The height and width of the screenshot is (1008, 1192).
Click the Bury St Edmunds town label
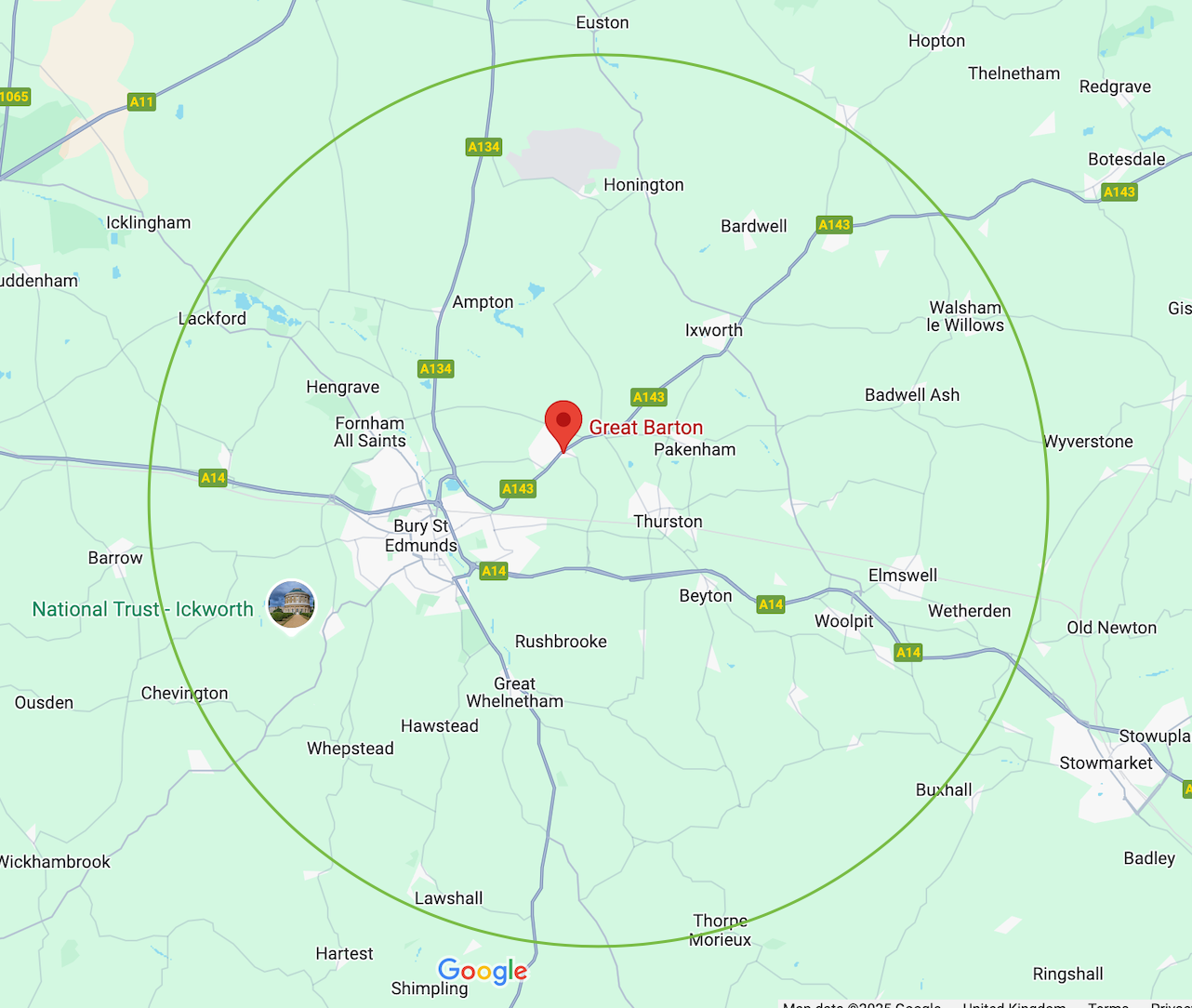(x=421, y=536)
